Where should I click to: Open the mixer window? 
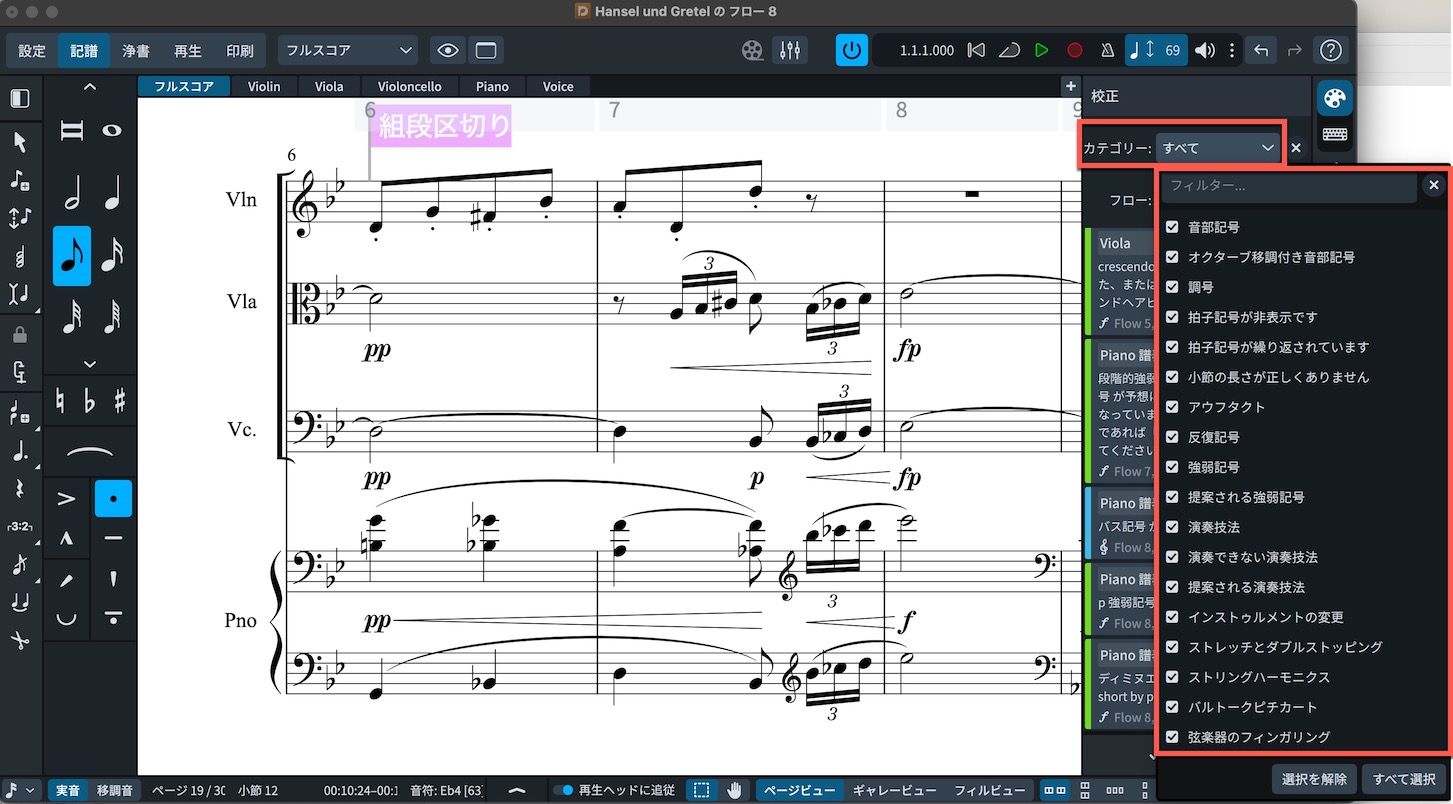pos(790,50)
